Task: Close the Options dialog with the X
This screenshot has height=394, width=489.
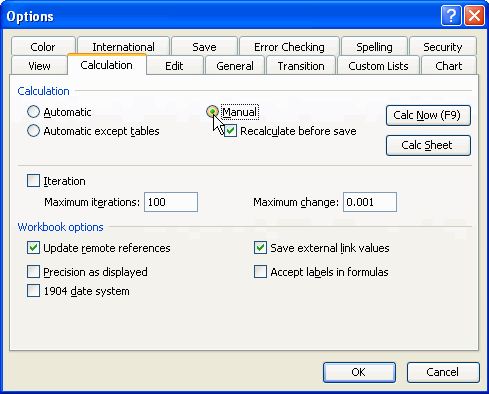Action: tap(474, 16)
